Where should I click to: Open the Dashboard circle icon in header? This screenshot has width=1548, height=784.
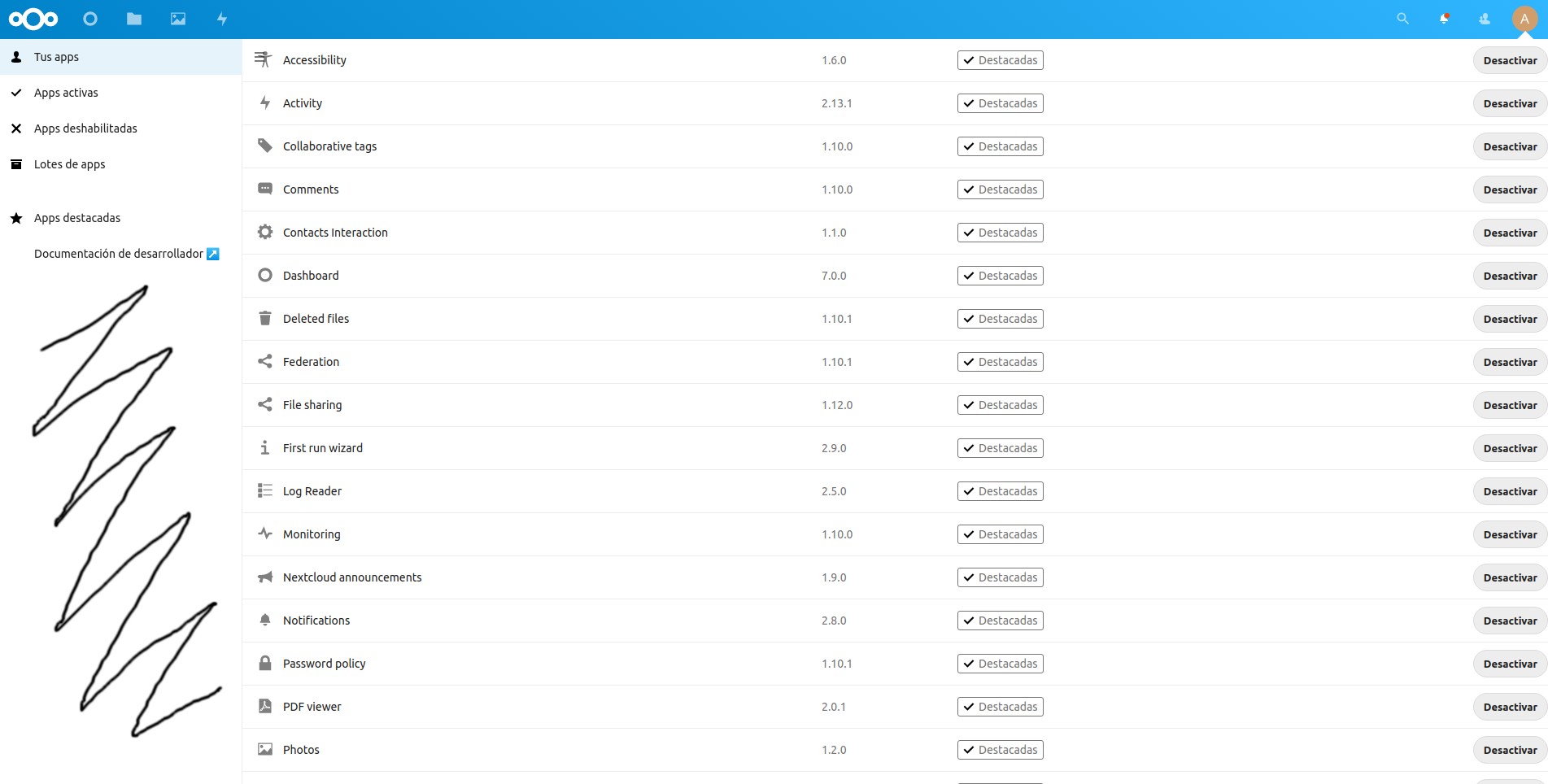[x=90, y=19]
